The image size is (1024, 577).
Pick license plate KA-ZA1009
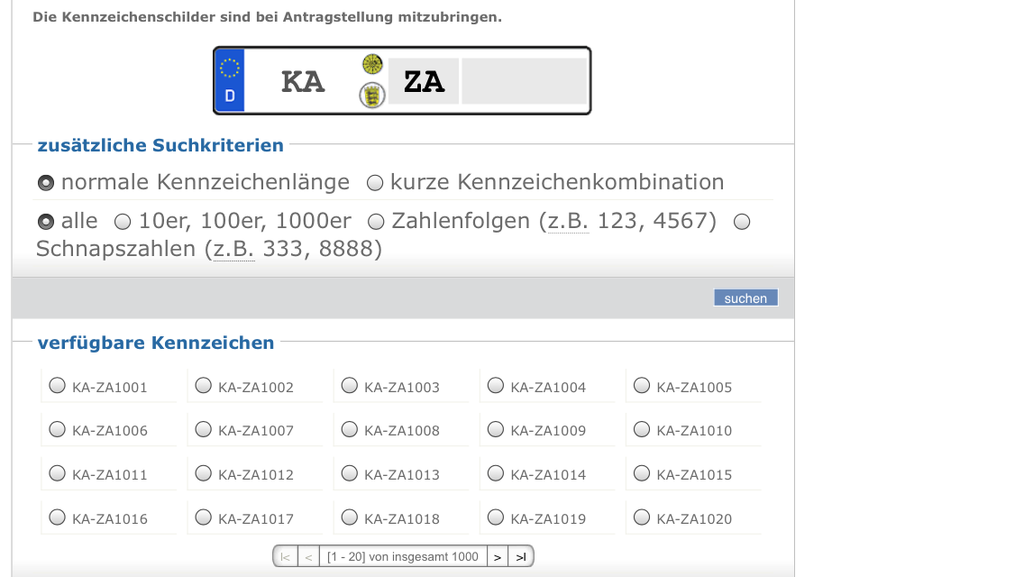click(x=496, y=430)
